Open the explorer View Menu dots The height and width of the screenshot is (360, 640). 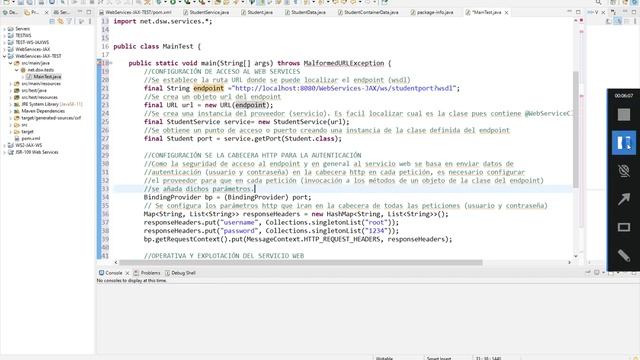[90, 21]
